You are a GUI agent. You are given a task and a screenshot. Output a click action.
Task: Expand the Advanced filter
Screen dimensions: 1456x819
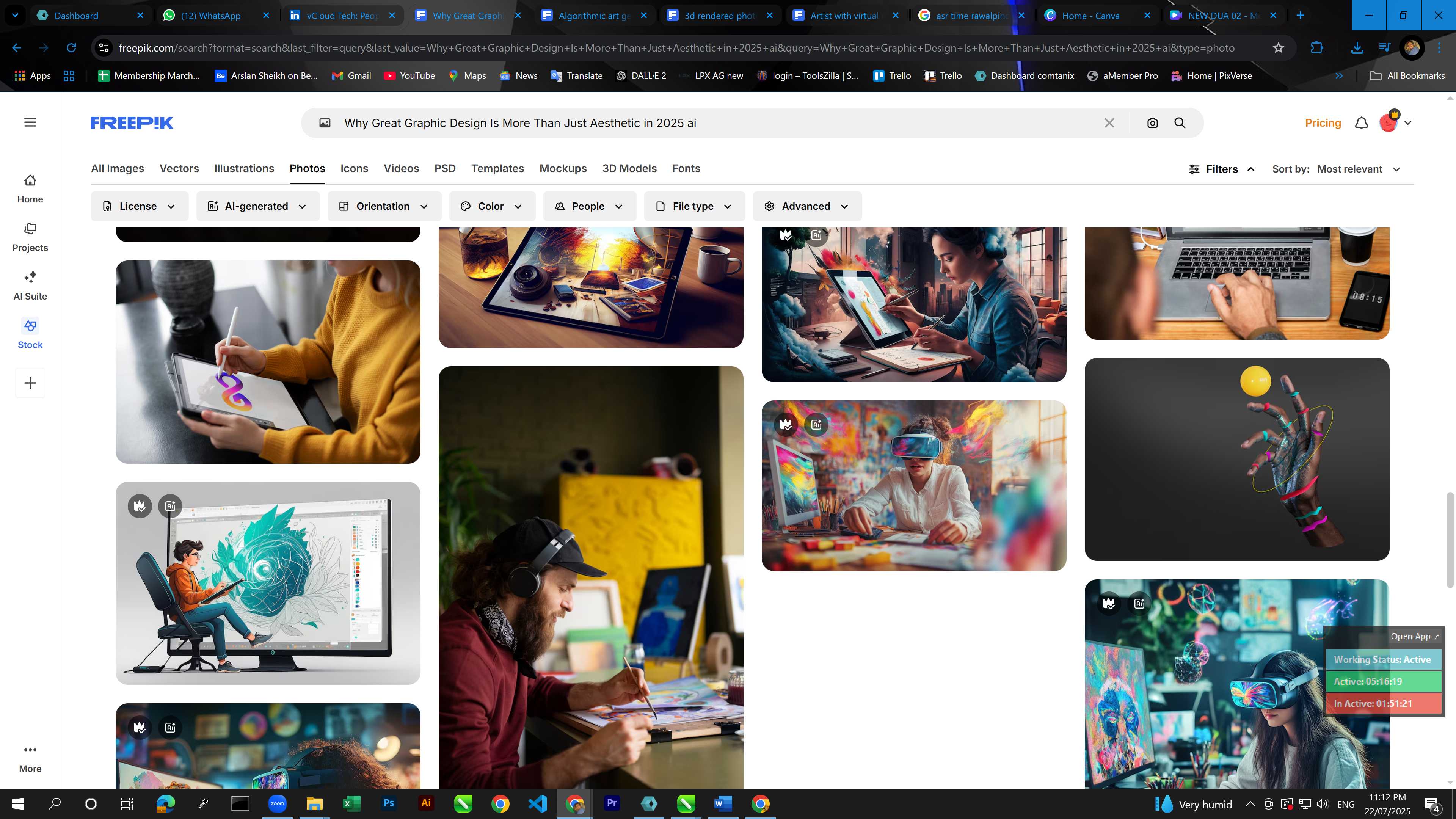click(x=807, y=206)
